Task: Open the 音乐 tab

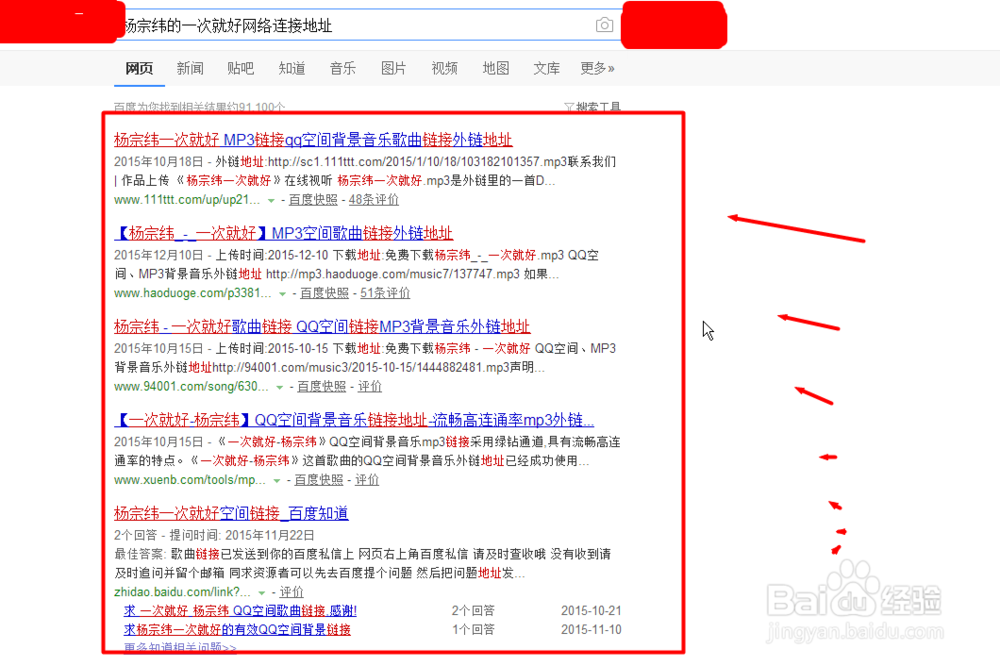Action: point(342,68)
